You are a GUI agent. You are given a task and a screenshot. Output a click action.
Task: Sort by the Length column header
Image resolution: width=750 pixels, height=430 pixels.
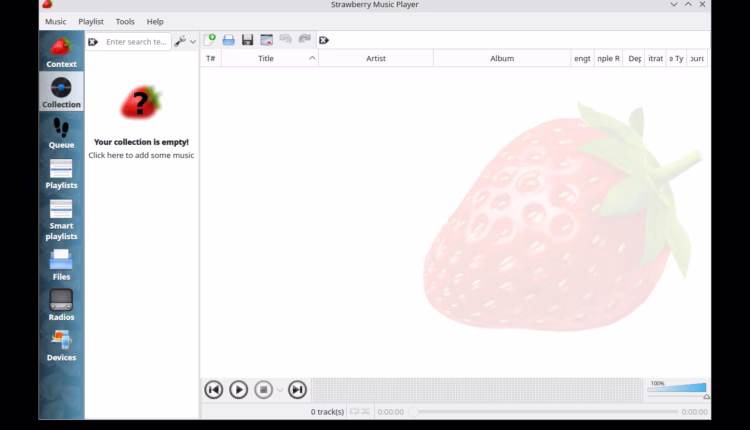pos(582,58)
